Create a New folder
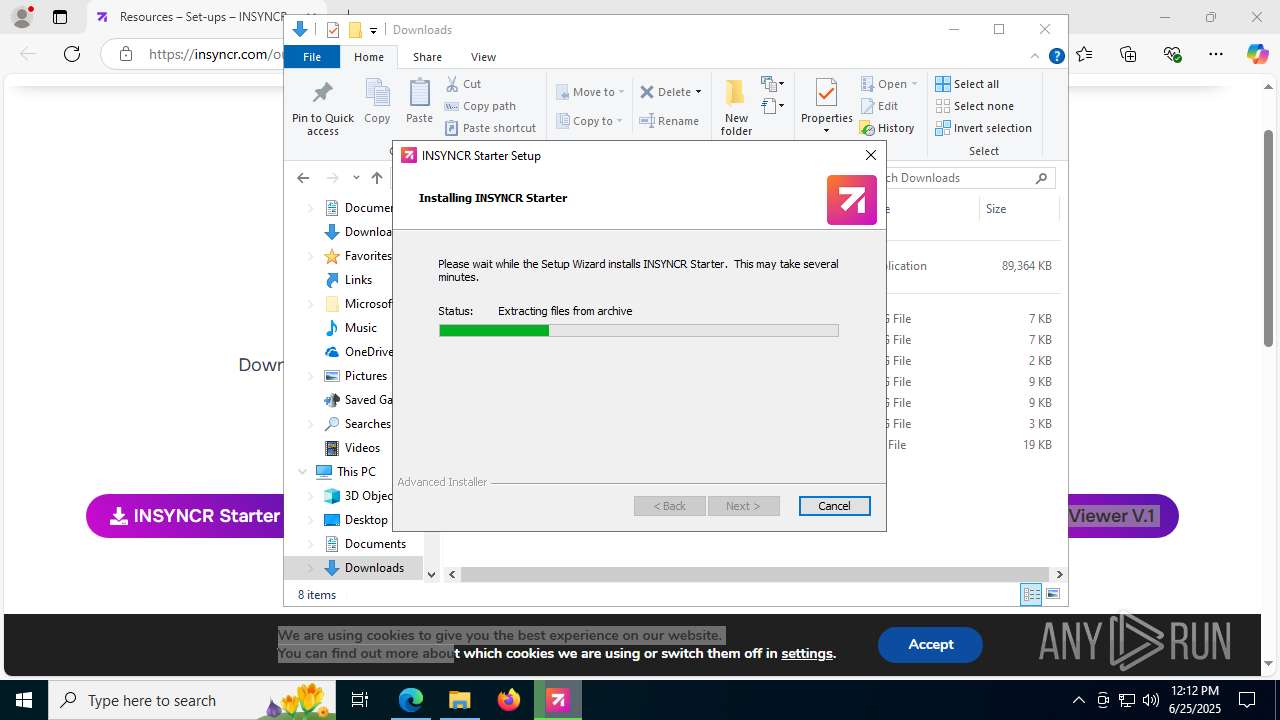The width and height of the screenshot is (1280, 720). 736,107
